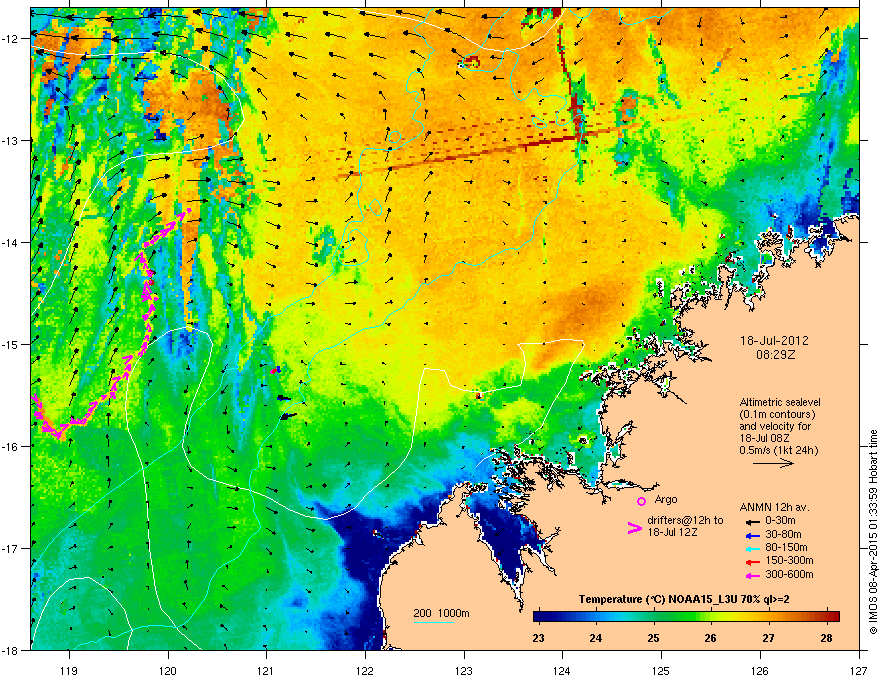Click the dark blue 23 end of colorbar
This screenshot has height=680, width=880.
539,616
